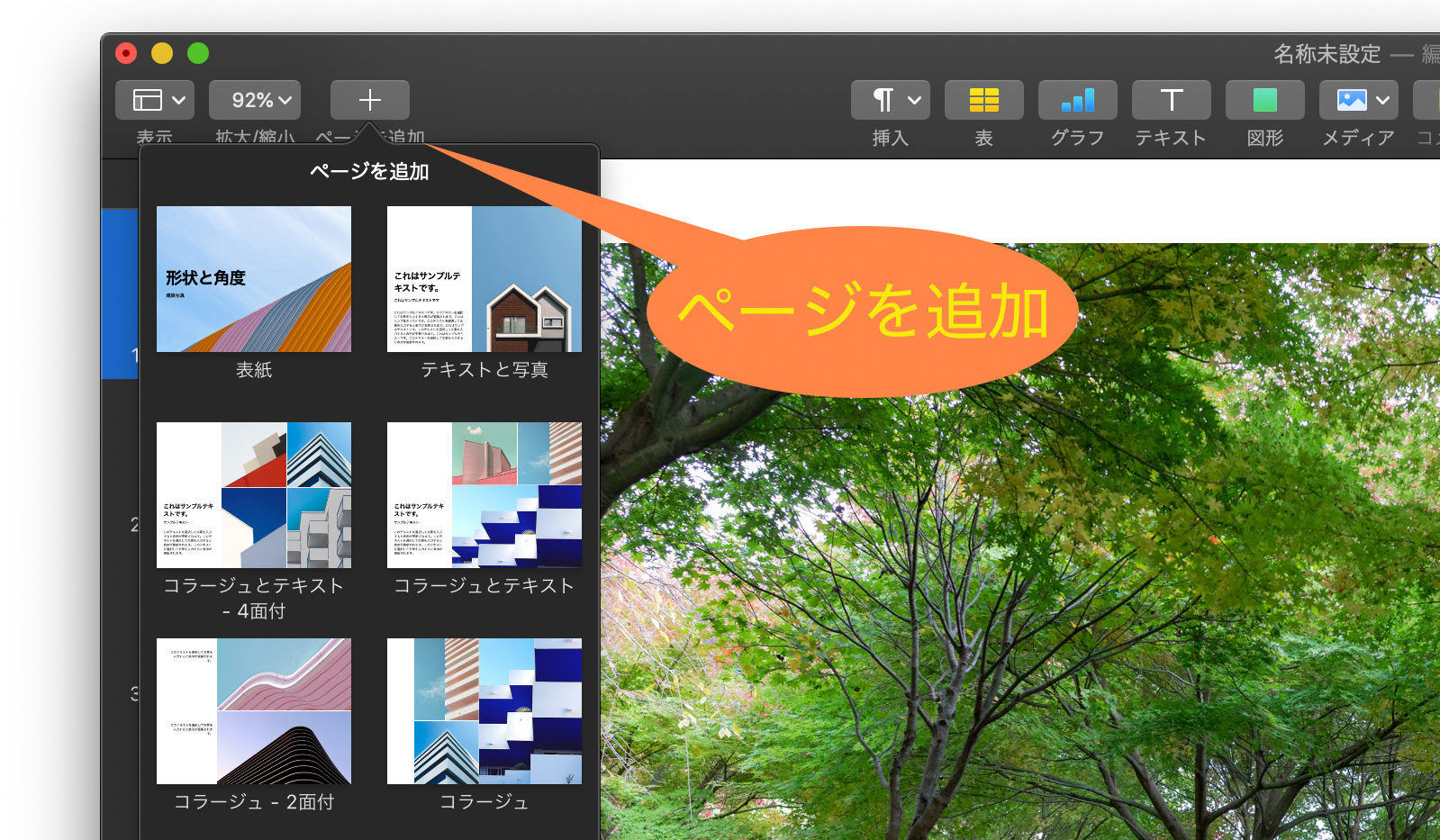Click the グラフ chart toolbar icon
Image resolution: width=1440 pixels, height=840 pixels.
(1077, 100)
